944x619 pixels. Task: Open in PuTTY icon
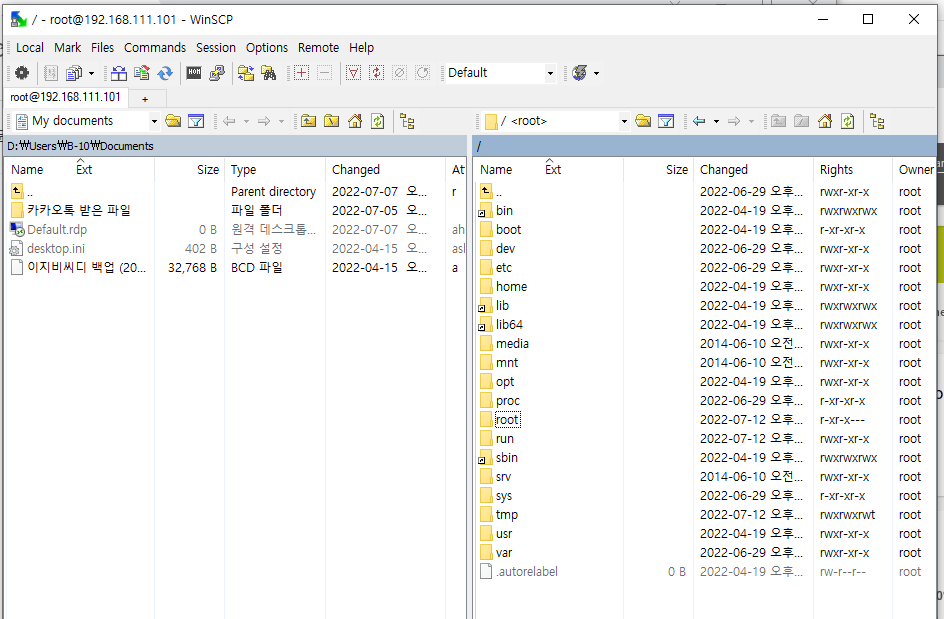point(217,73)
